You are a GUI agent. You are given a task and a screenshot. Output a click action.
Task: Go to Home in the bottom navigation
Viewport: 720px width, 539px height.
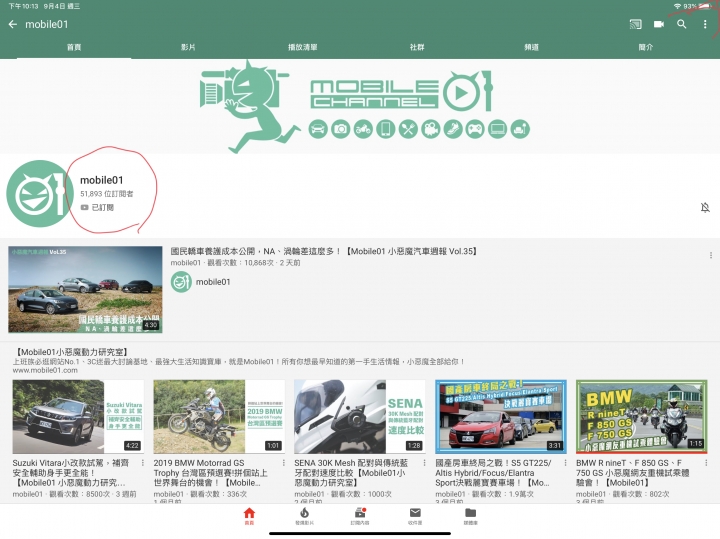(x=249, y=516)
